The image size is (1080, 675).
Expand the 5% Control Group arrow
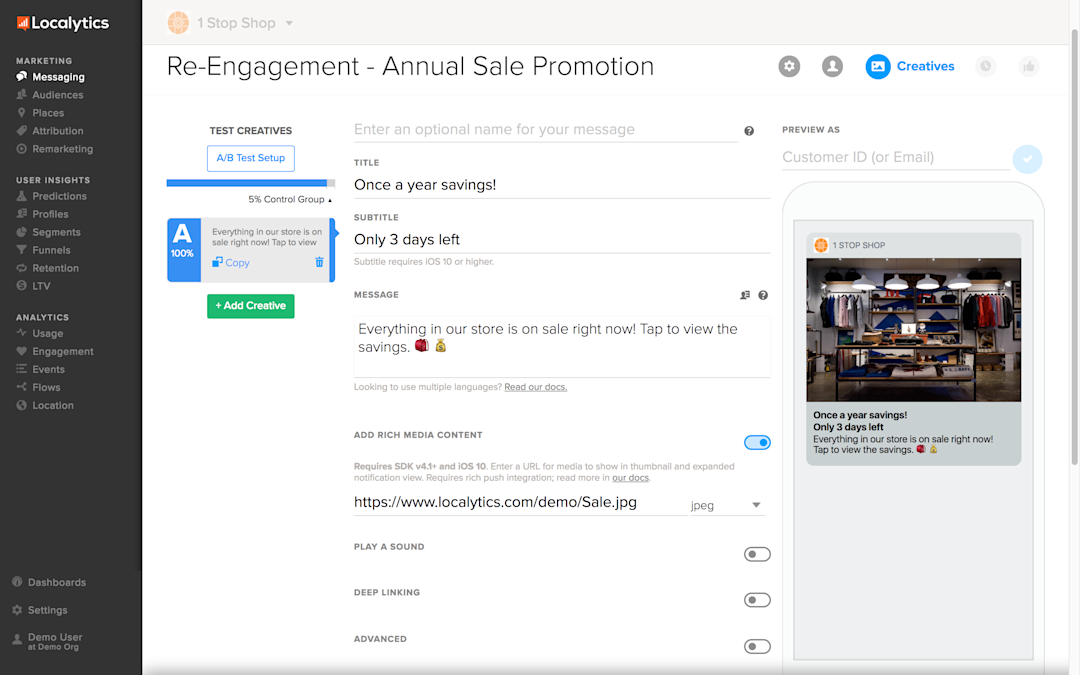tap(330, 200)
